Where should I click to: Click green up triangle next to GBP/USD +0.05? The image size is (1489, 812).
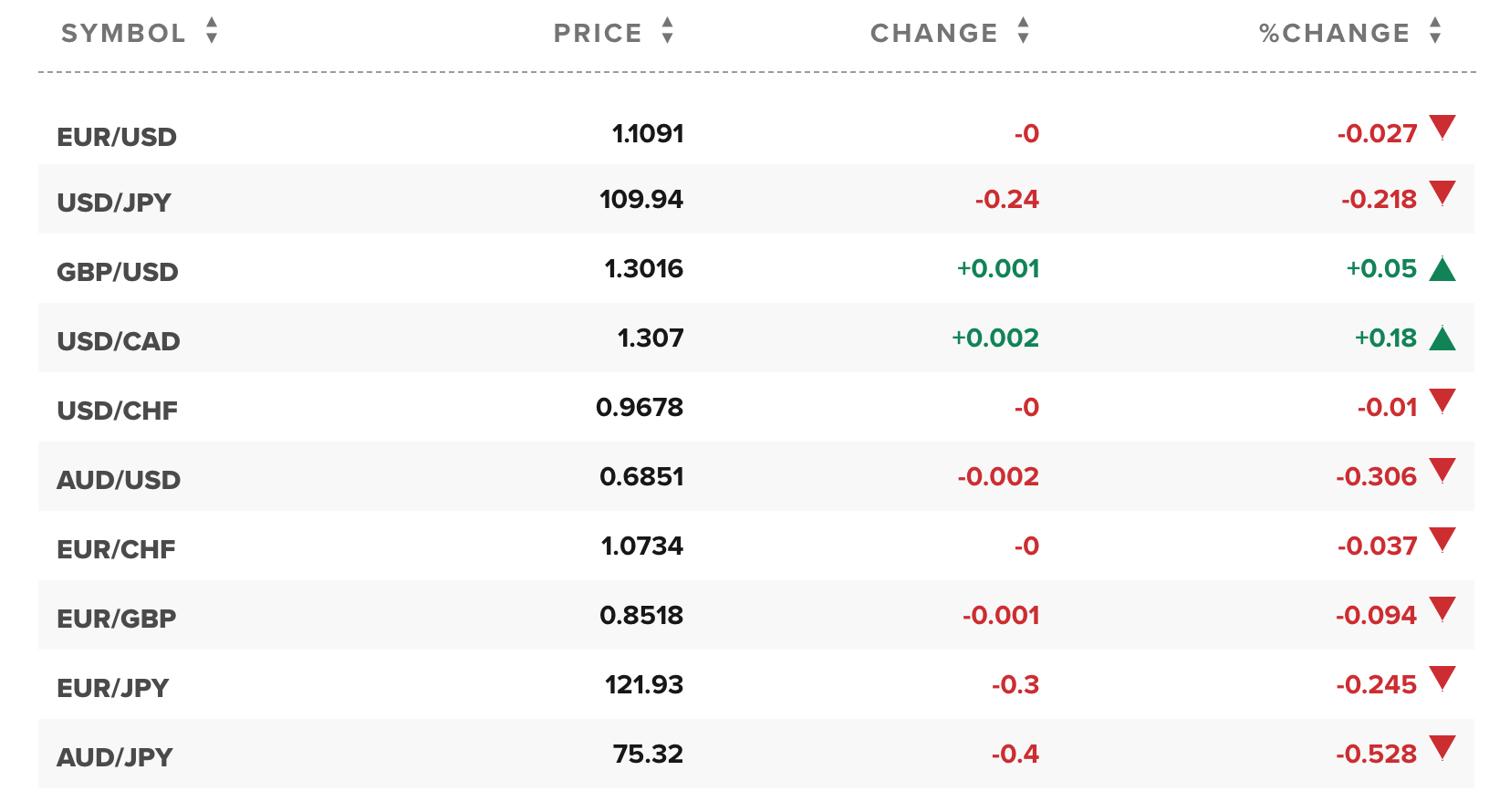click(x=1442, y=269)
